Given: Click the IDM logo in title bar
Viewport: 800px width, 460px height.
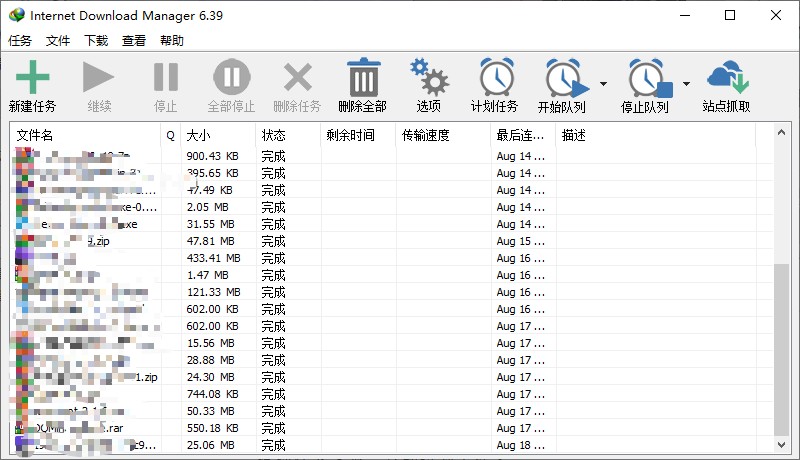Looking at the screenshot, I should click(x=17, y=15).
